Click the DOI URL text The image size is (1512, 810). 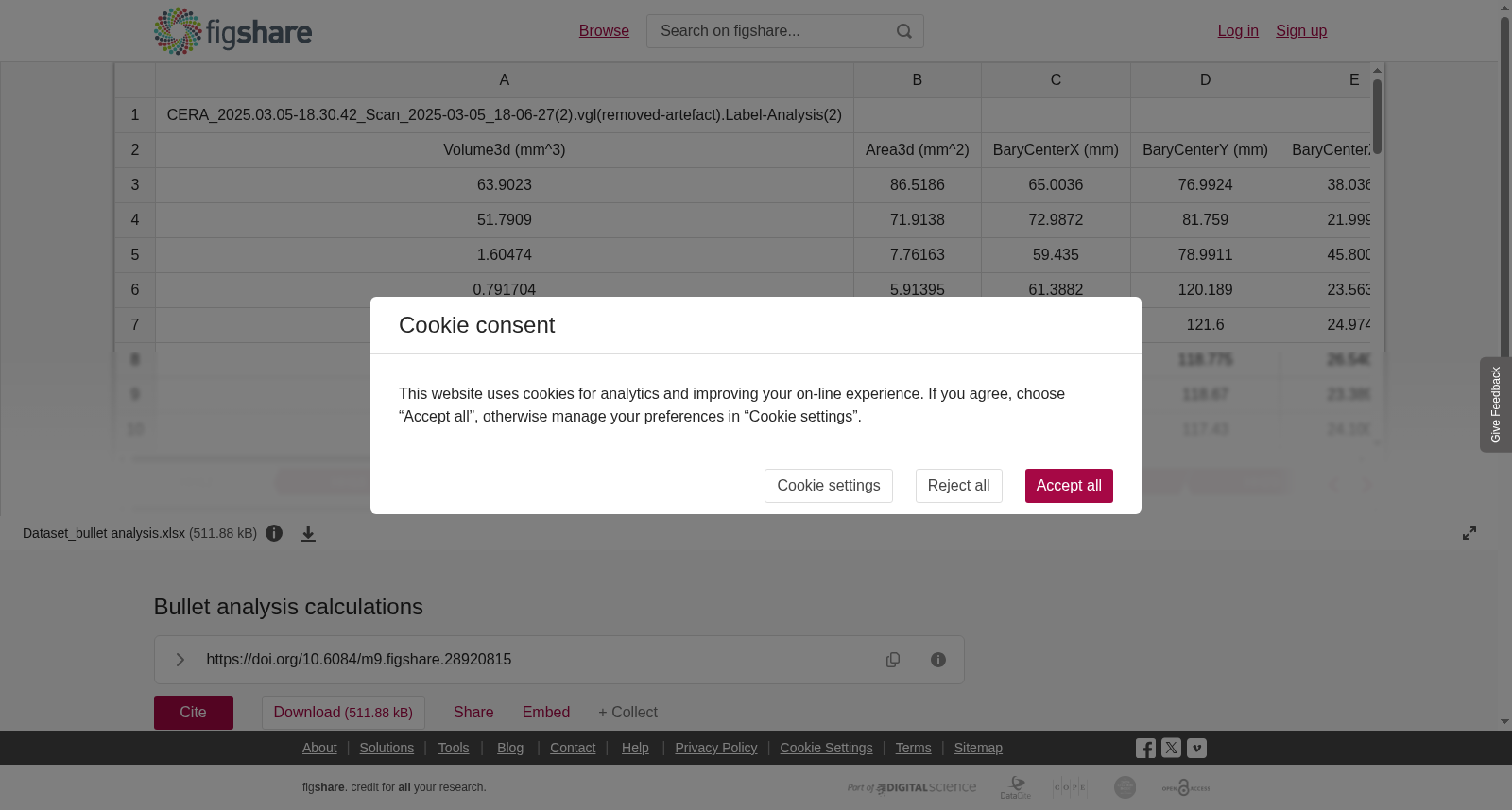(359, 660)
